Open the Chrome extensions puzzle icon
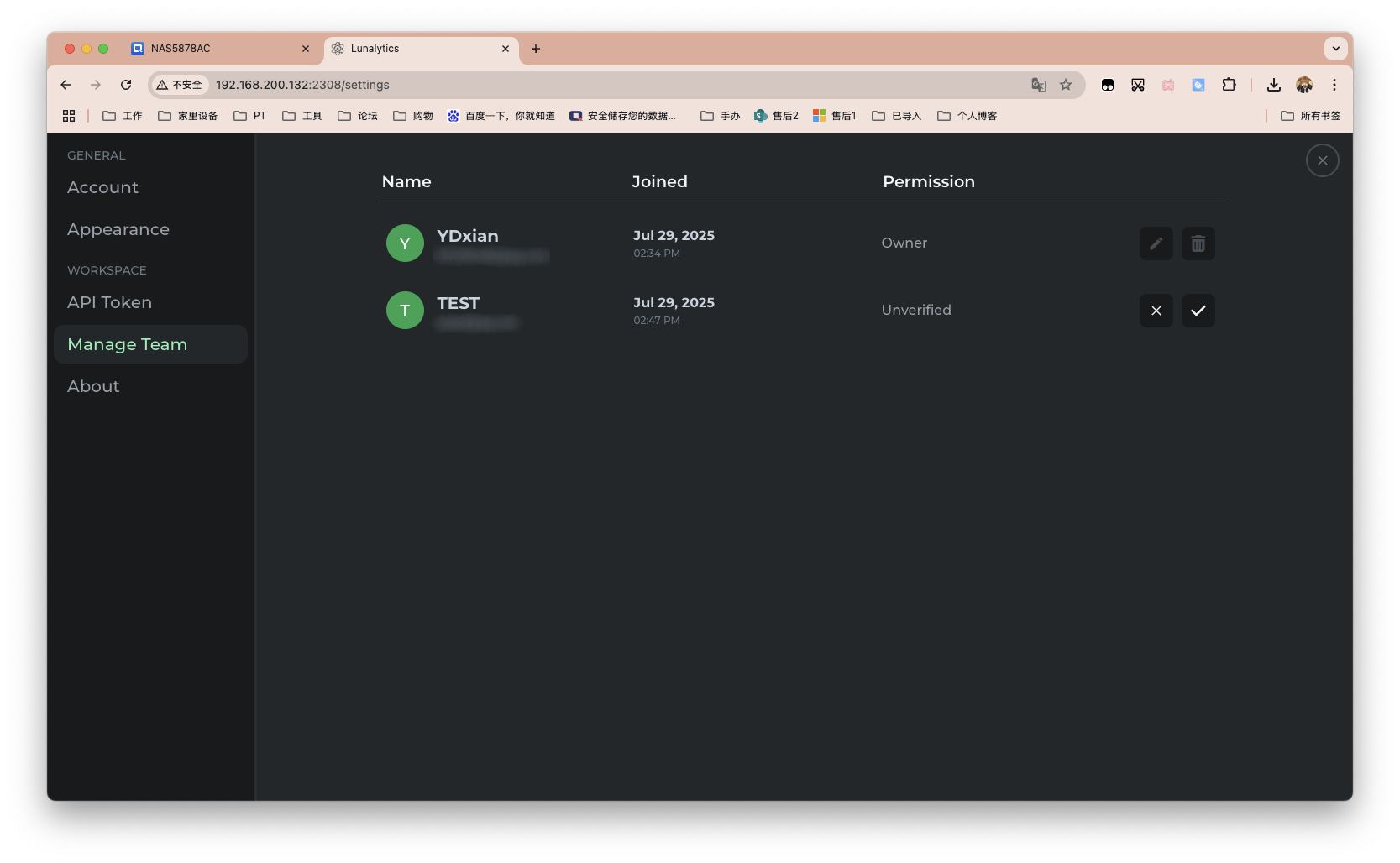This screenshot has width=1400, height=863. 1229,85
